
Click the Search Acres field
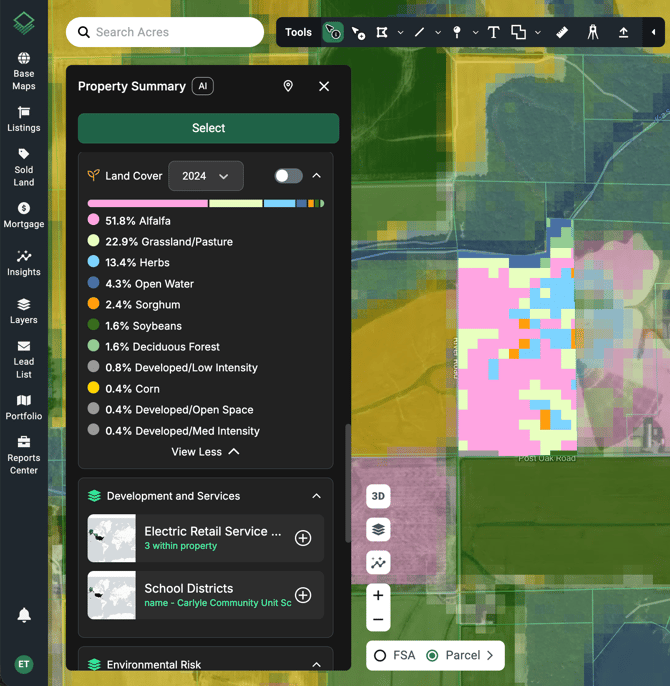tap(165, 32)
